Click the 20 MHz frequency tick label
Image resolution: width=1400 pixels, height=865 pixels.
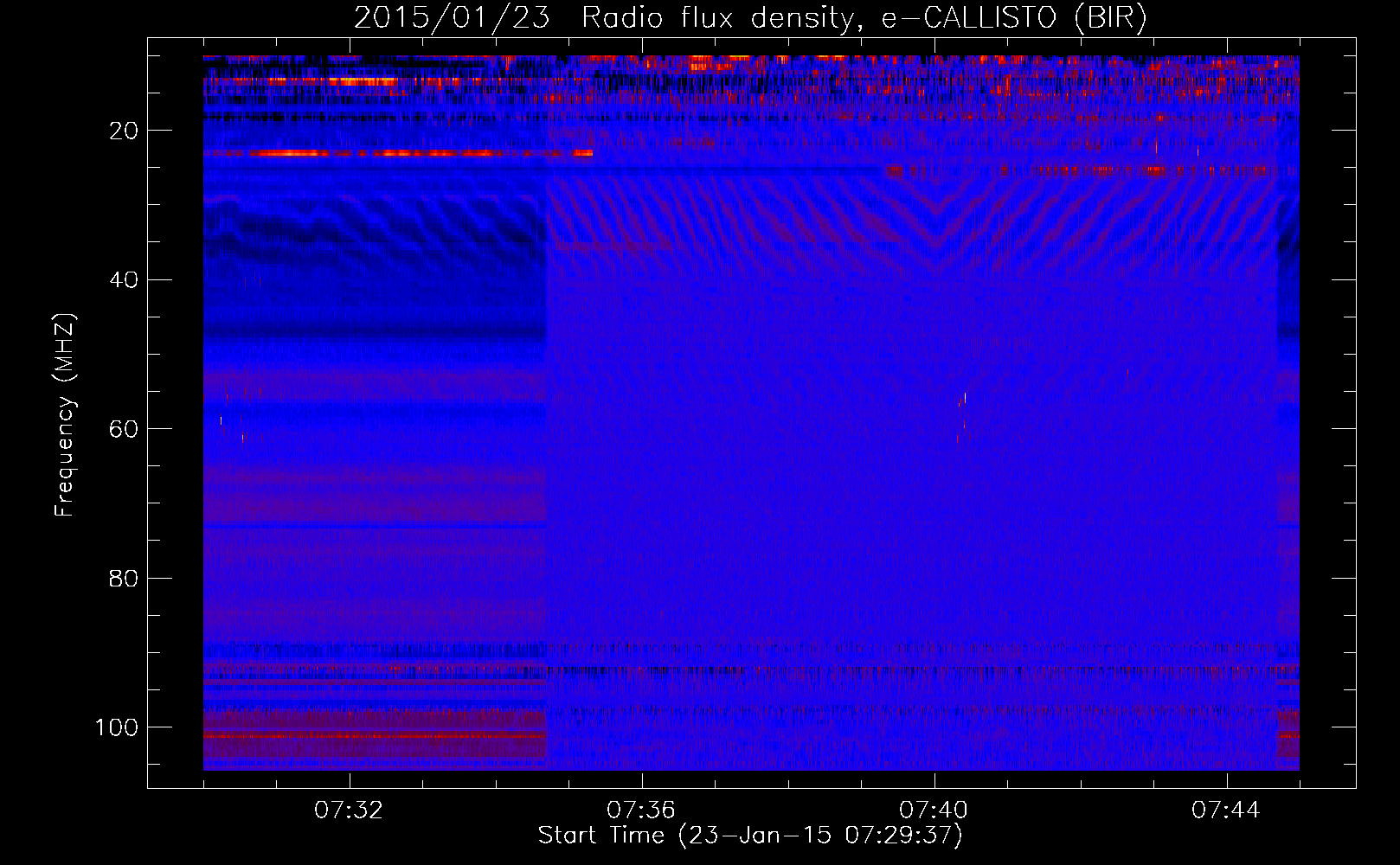[x=125, y=131]
